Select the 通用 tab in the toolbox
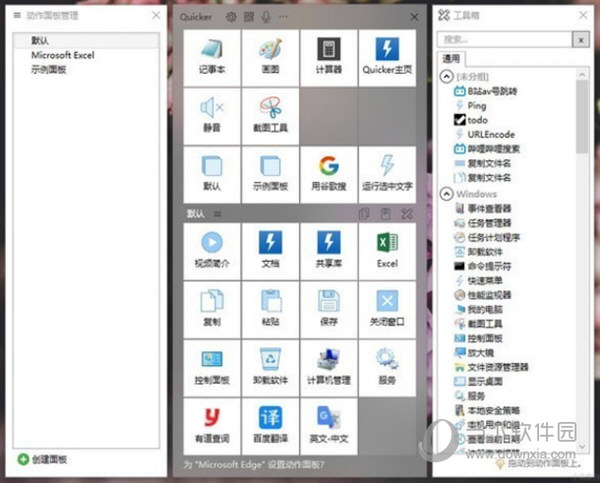 coord(451,59)
